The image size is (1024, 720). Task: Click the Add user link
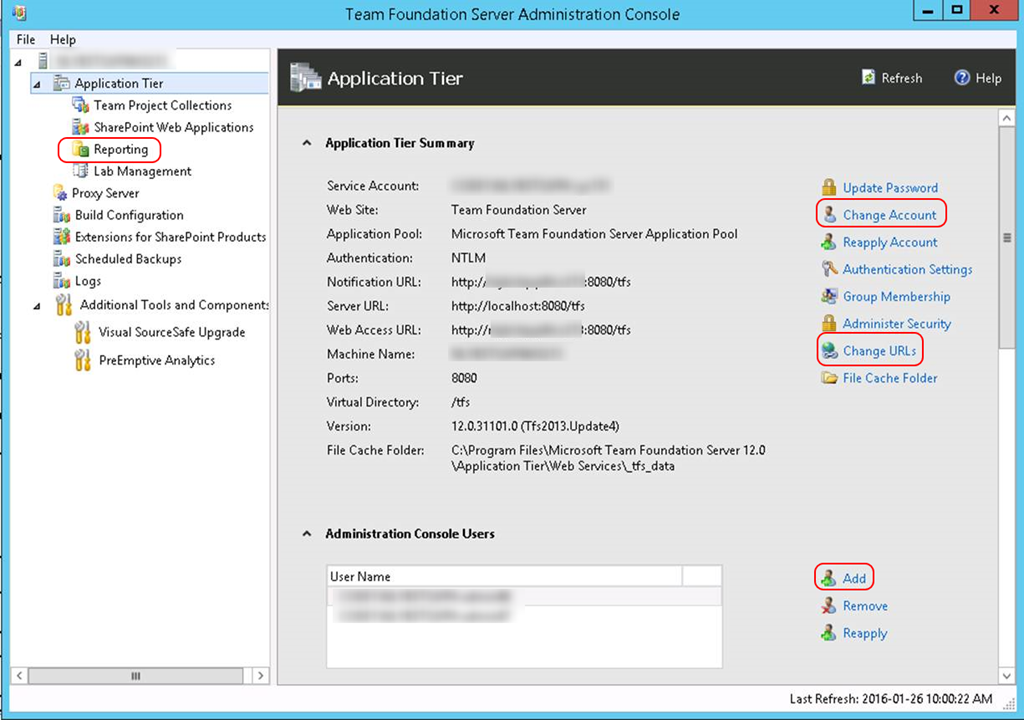[854, 578]
